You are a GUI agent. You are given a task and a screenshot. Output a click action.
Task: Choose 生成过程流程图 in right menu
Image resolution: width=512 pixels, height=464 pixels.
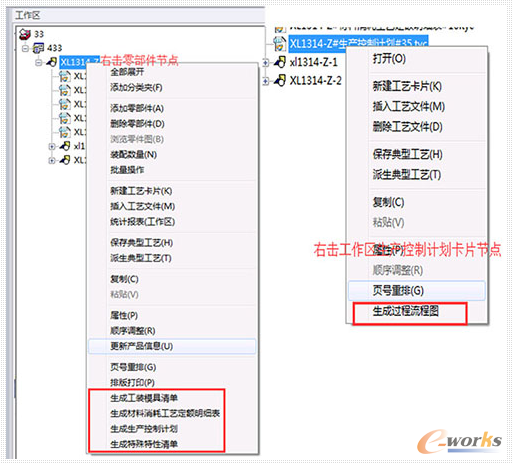tap(406, 311)
